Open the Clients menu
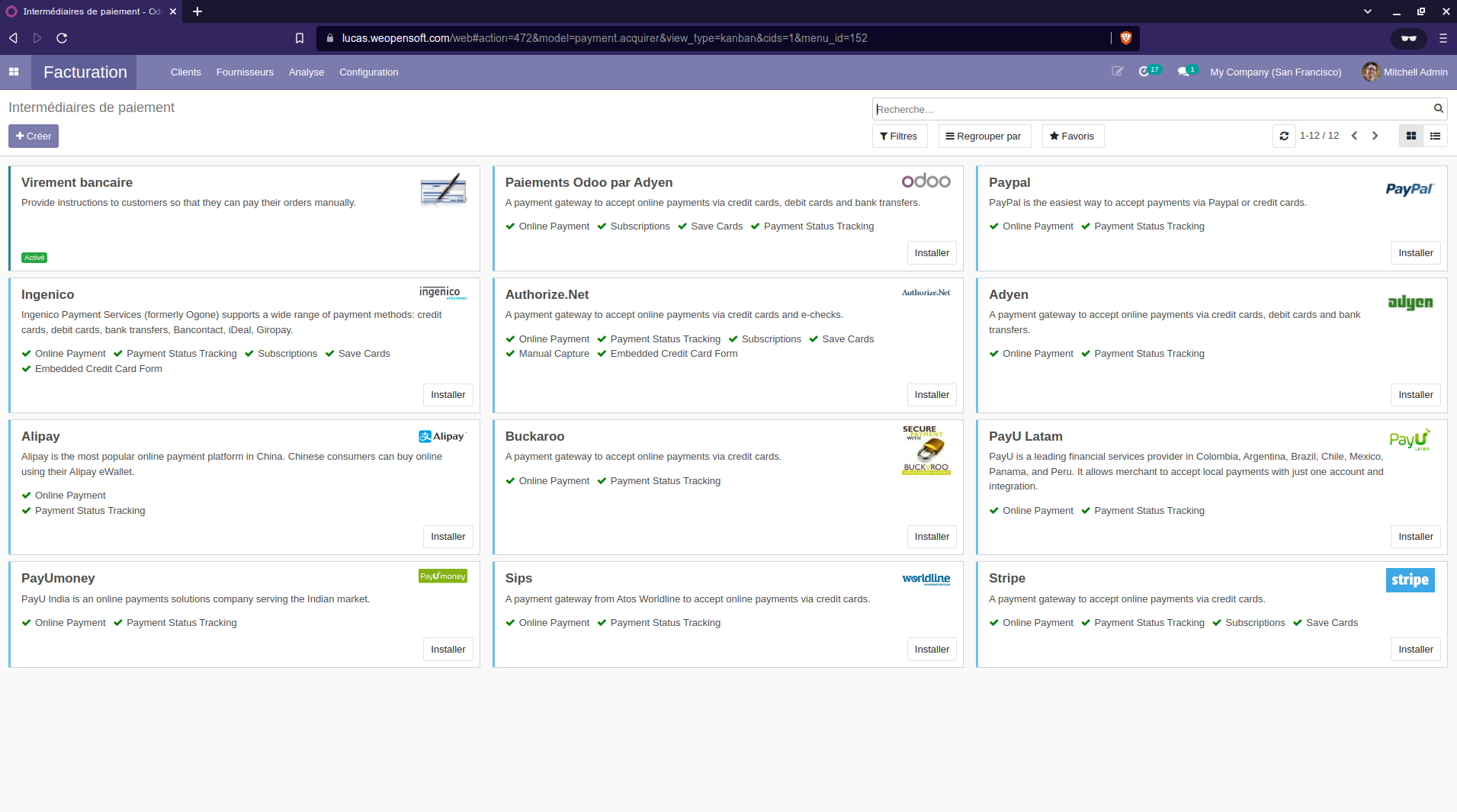 click(186, 72)
